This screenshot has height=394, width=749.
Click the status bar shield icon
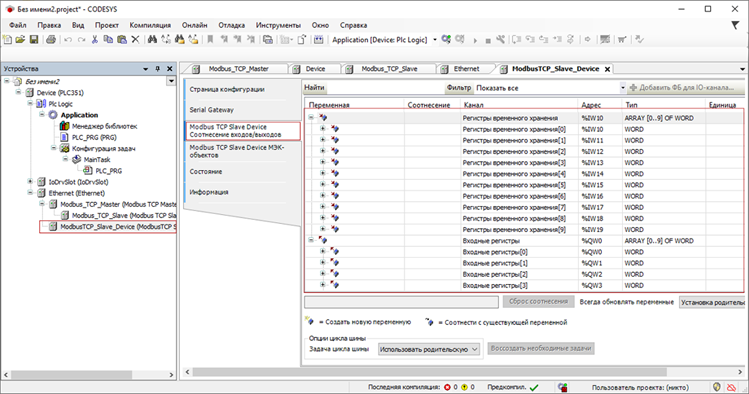(717, 387)
